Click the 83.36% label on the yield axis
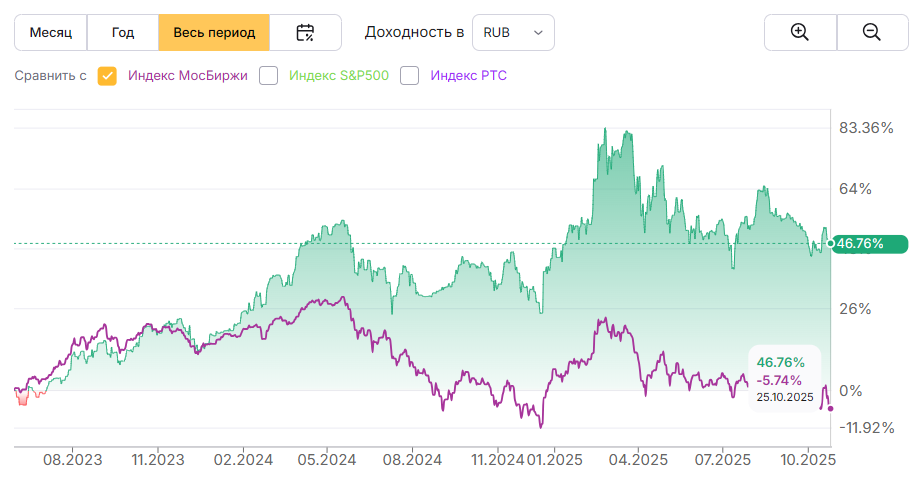Image resolution: width=919 pixels, height=477 pixels. pos(866,128)
